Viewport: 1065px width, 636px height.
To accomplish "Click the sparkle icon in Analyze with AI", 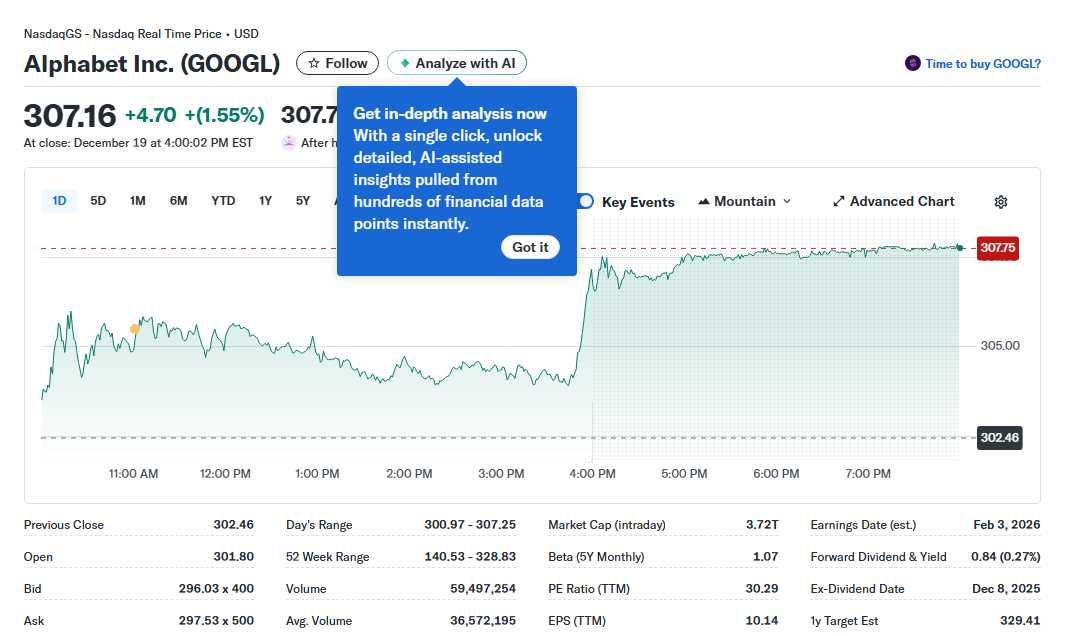I will click(403, 62).
